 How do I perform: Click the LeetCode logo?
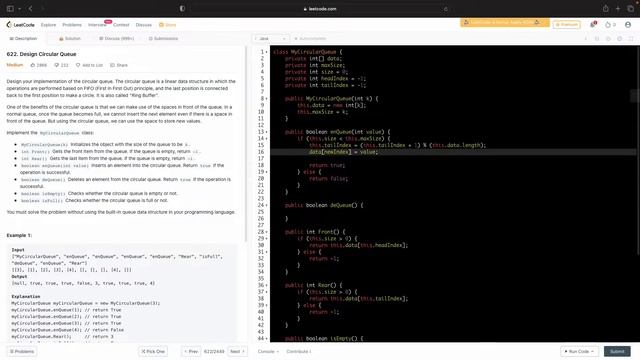click(20, 25)
